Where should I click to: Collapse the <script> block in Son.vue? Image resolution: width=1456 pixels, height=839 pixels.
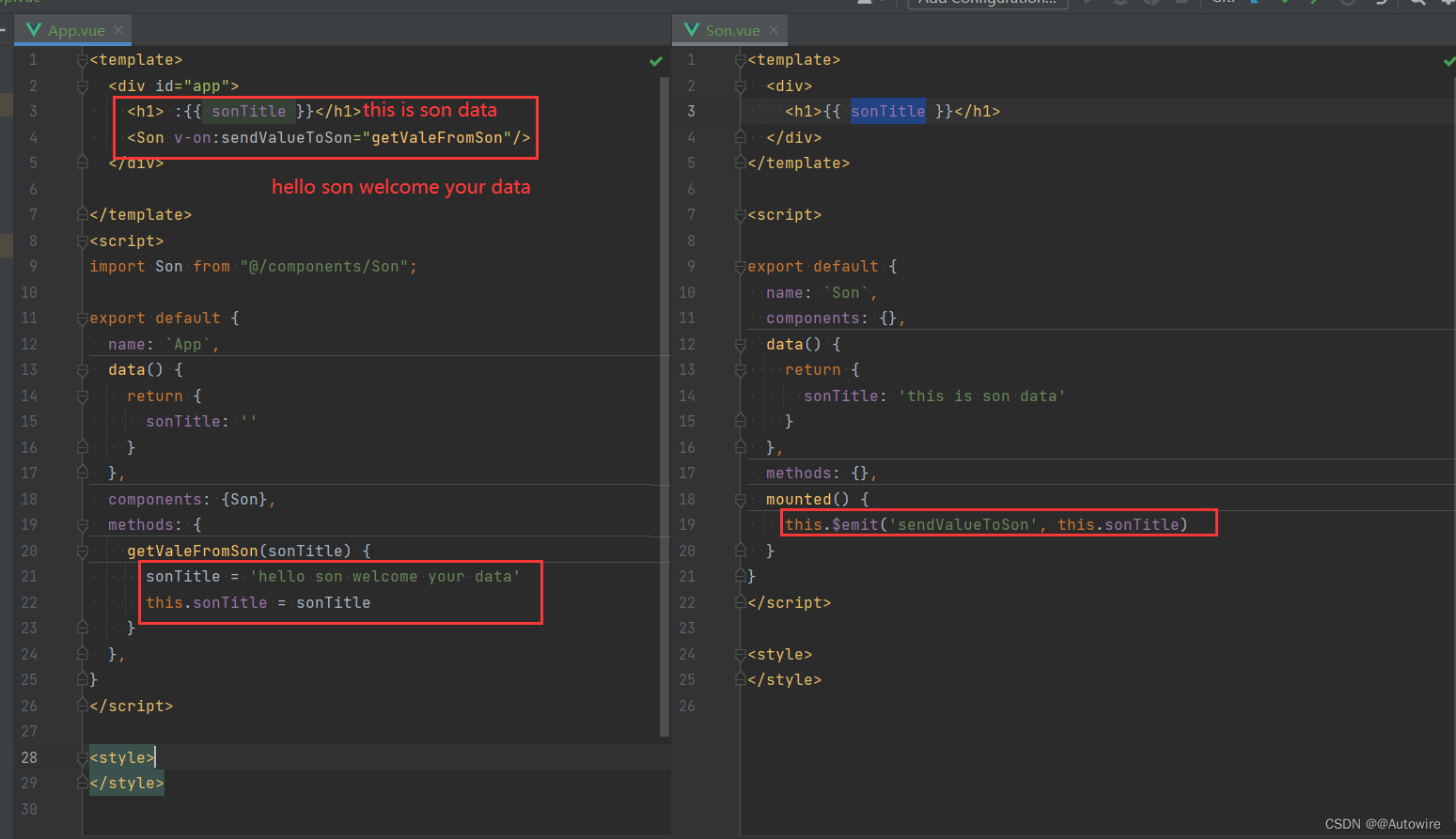click(x=740, y=215)
